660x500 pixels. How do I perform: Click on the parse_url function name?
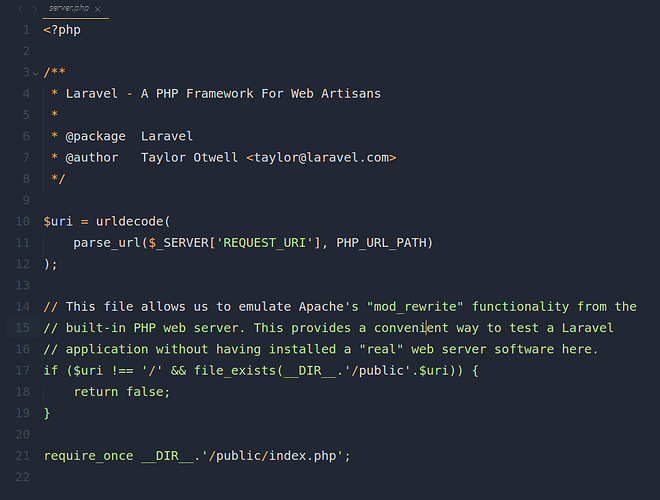pos(106,242)
